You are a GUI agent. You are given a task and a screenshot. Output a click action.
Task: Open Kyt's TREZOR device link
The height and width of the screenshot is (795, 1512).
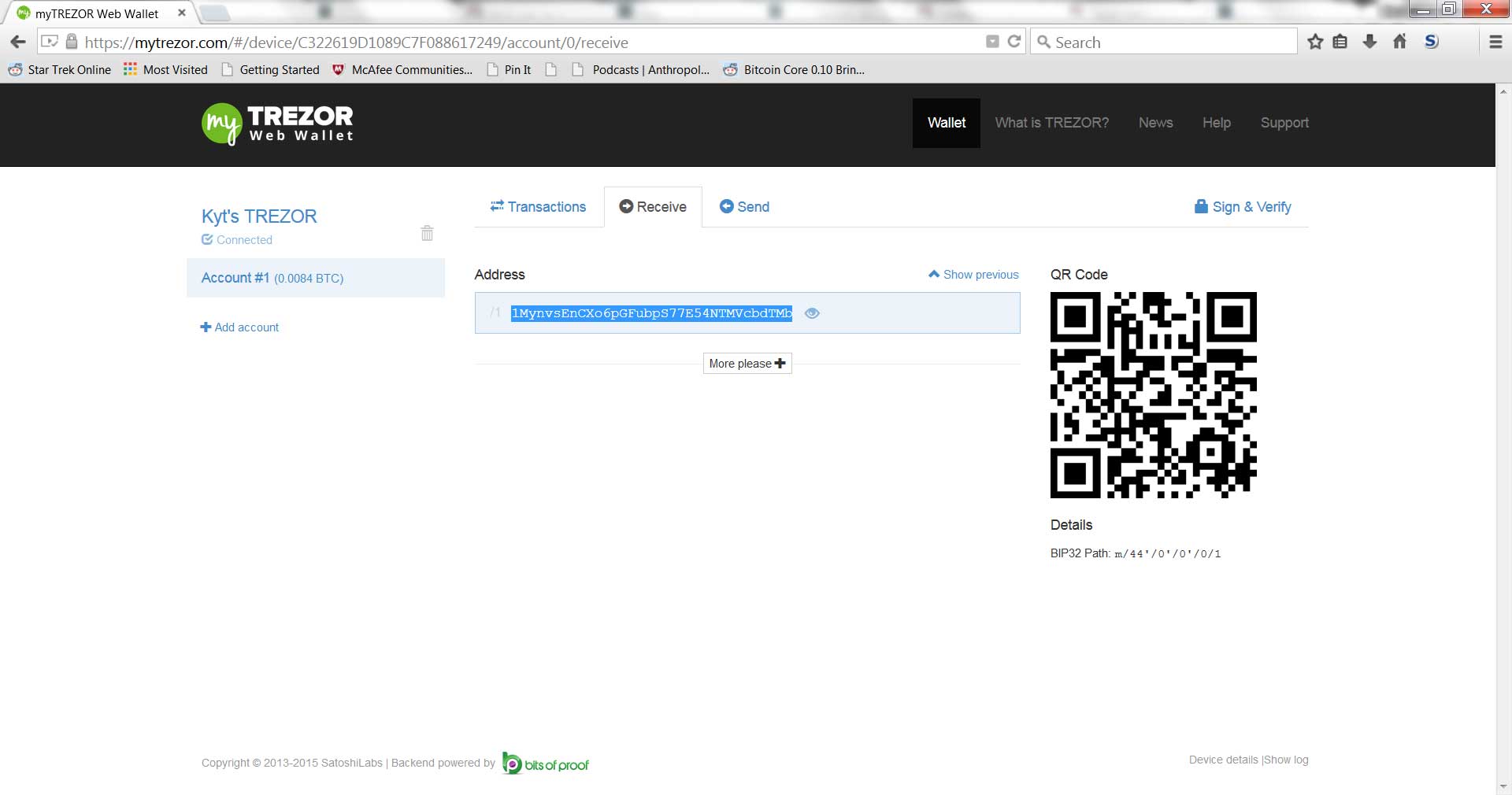coord(259,216)
